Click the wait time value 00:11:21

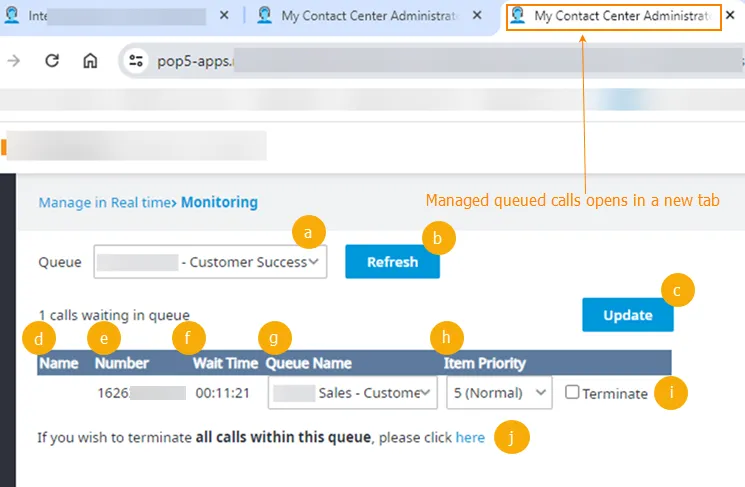[222, 393]
